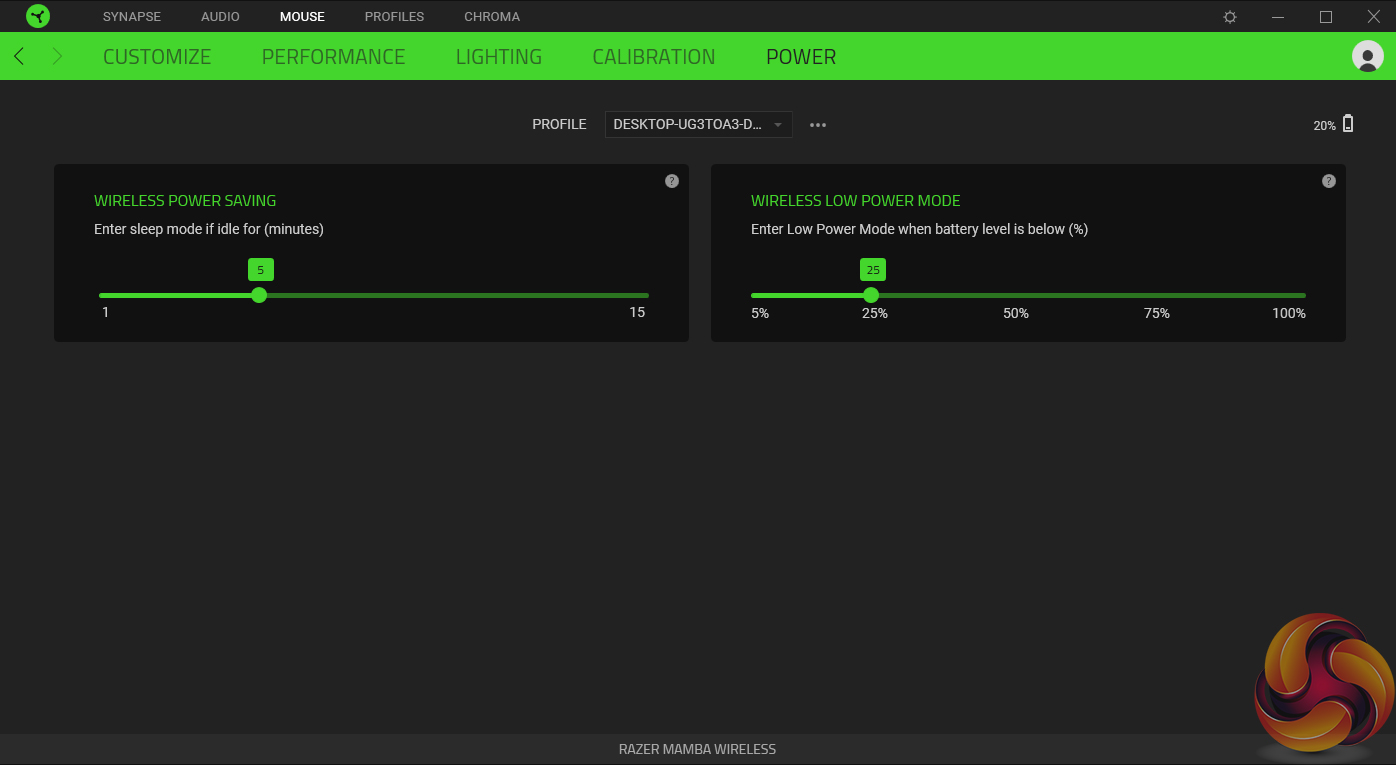The image size is (1396, 765).
Task: Open help for Wireless Low Power Mode
Action: click(1328, 181)
